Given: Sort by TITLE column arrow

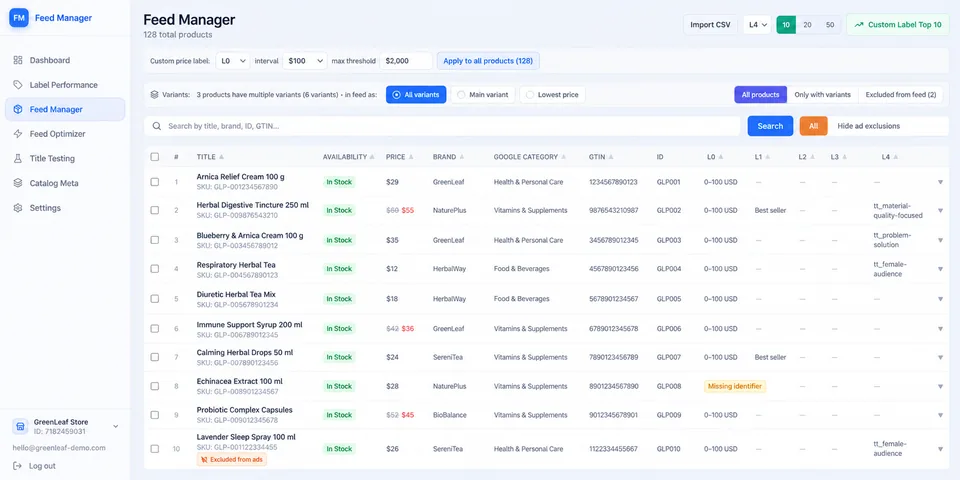Looking at the screenshot, I should click(222, 157).
